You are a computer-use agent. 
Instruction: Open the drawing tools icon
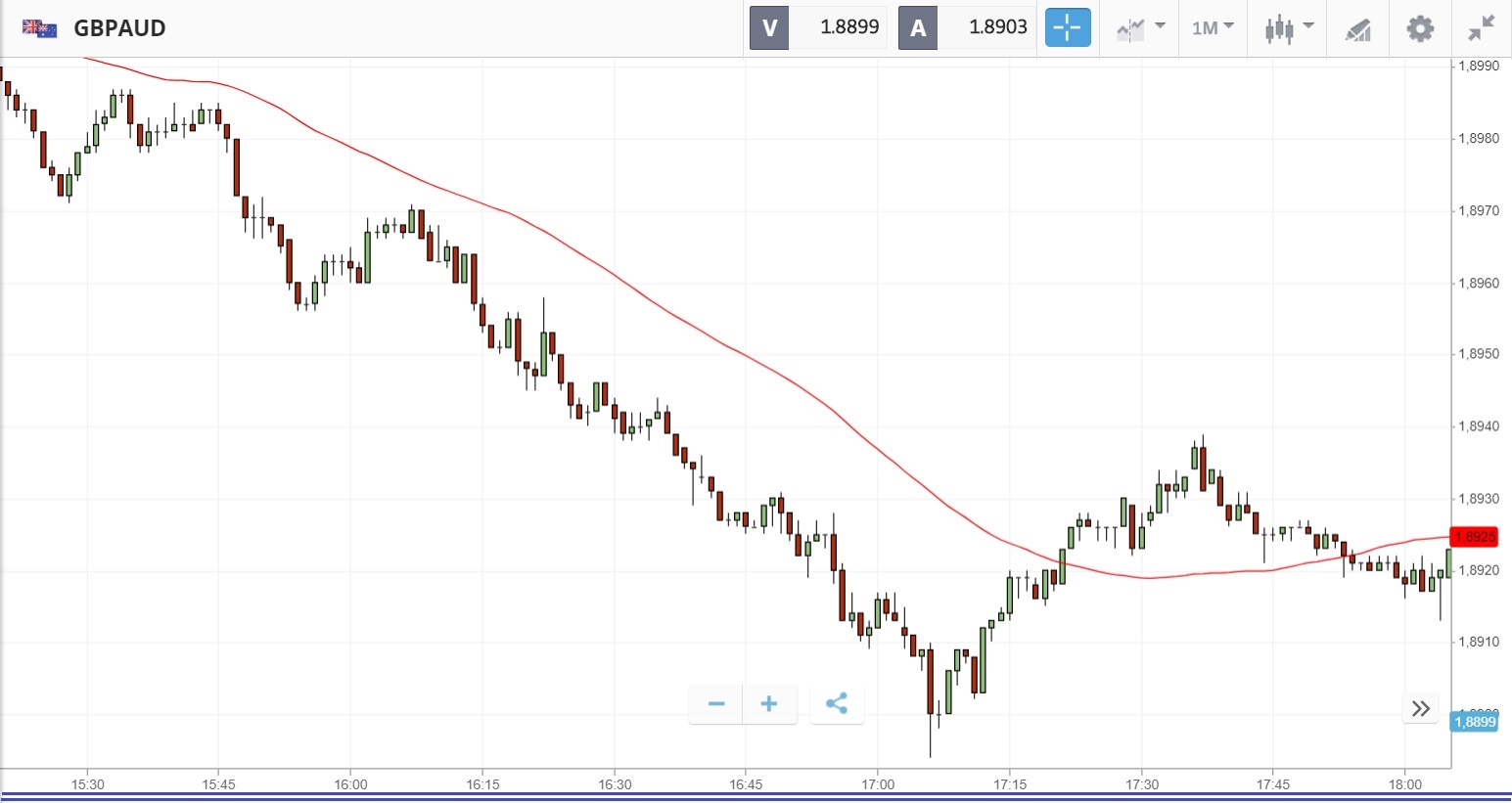[1357, 29]
